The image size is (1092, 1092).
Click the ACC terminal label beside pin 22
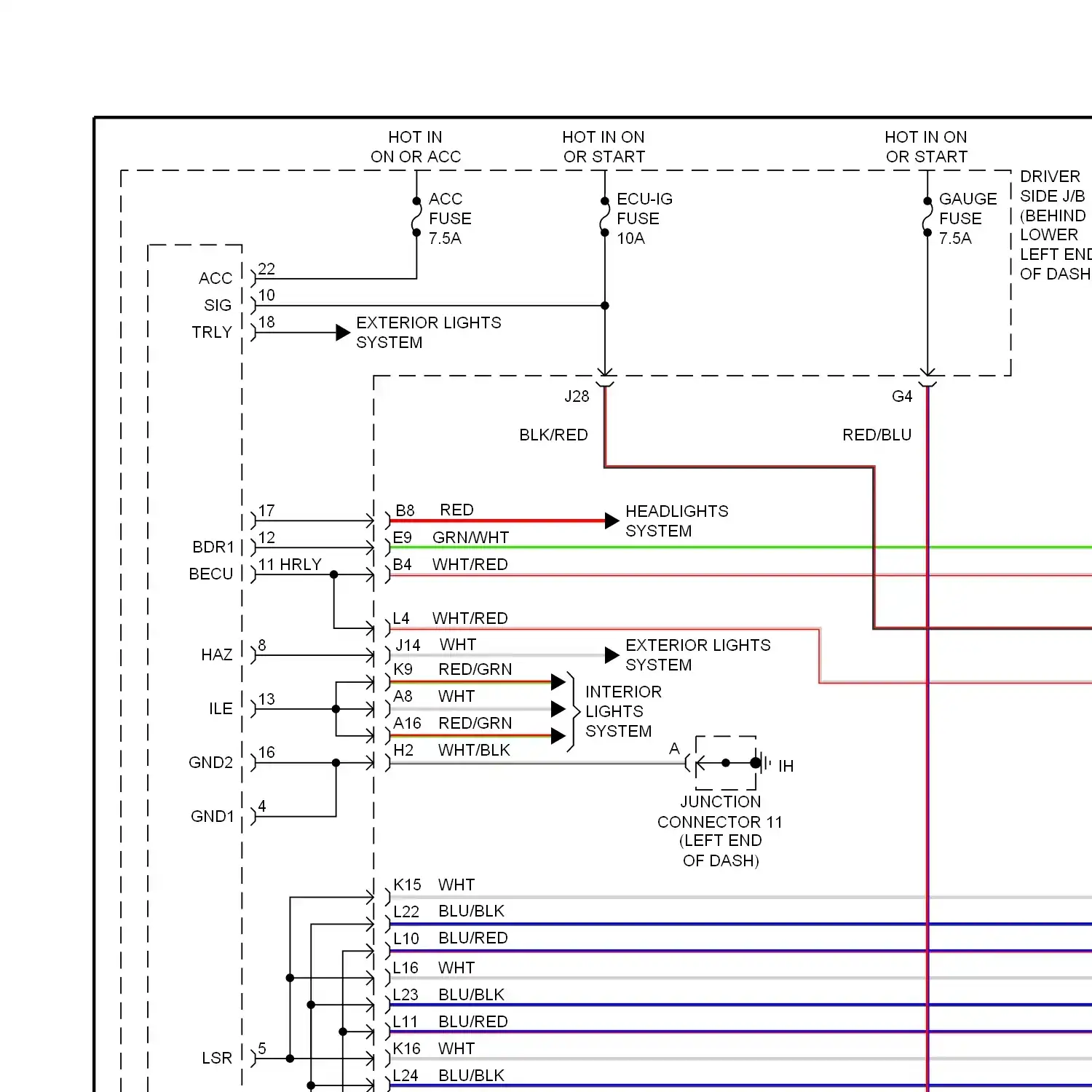click(x=215, y=278)
